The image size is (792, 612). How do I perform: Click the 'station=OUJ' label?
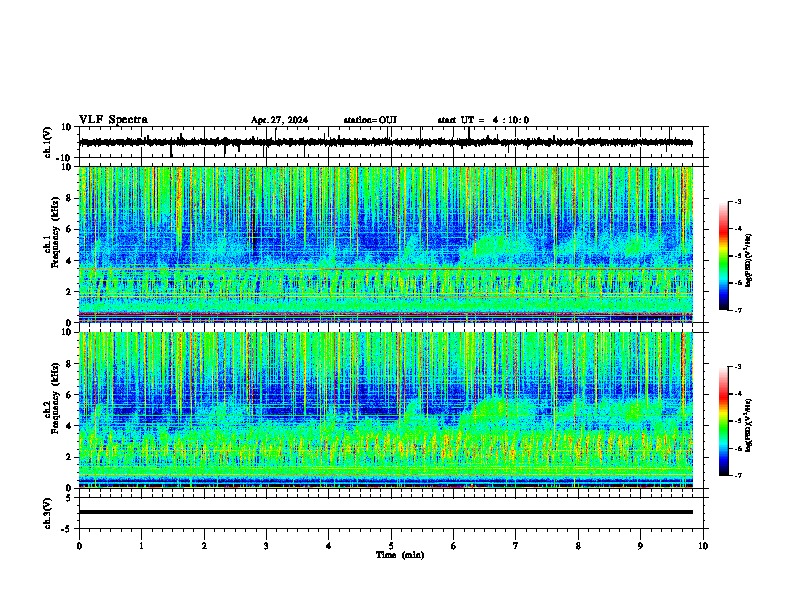click(370, 120)
